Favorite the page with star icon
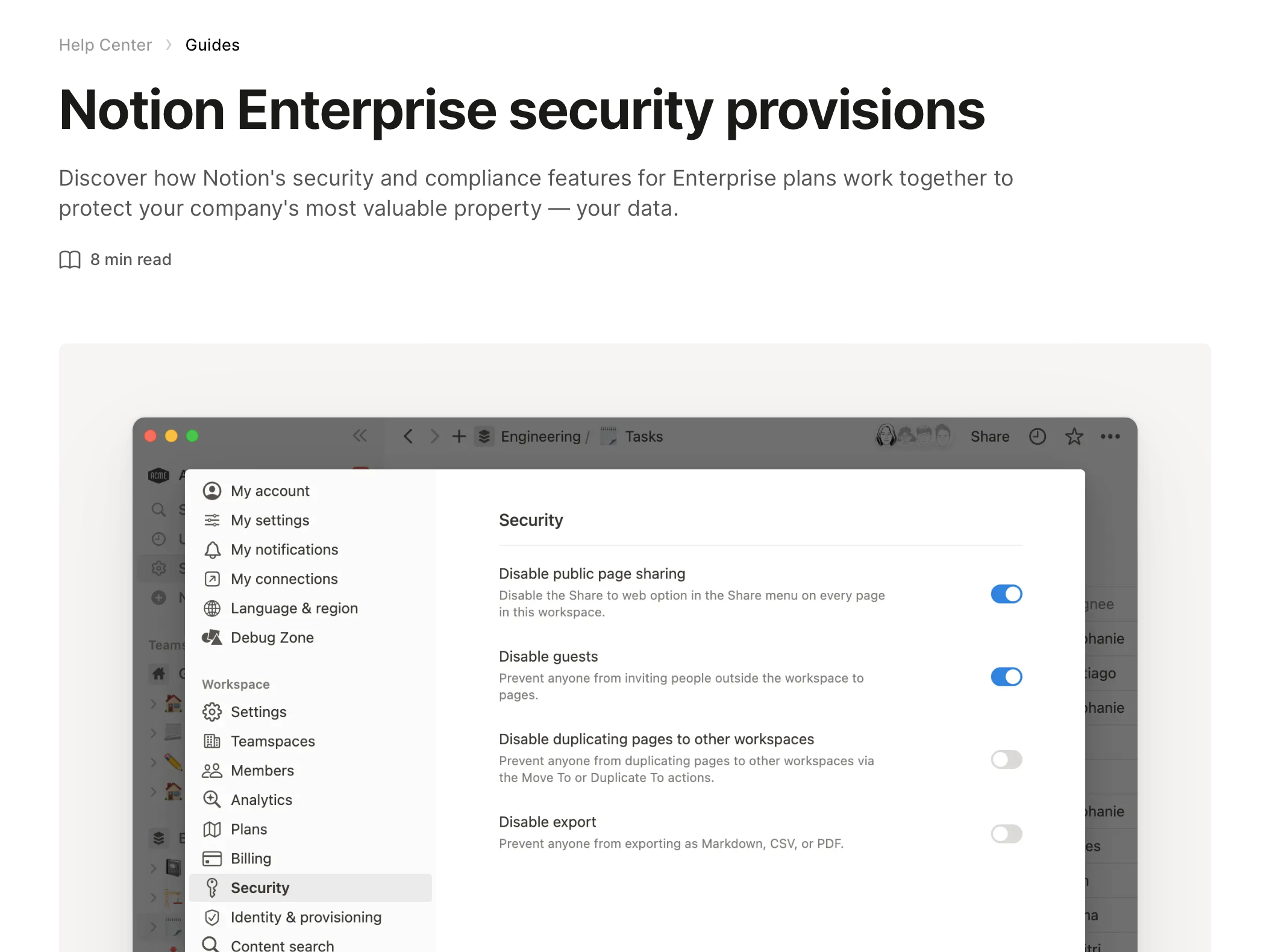Screen dimensions: 1287x952 [1074, 436]
